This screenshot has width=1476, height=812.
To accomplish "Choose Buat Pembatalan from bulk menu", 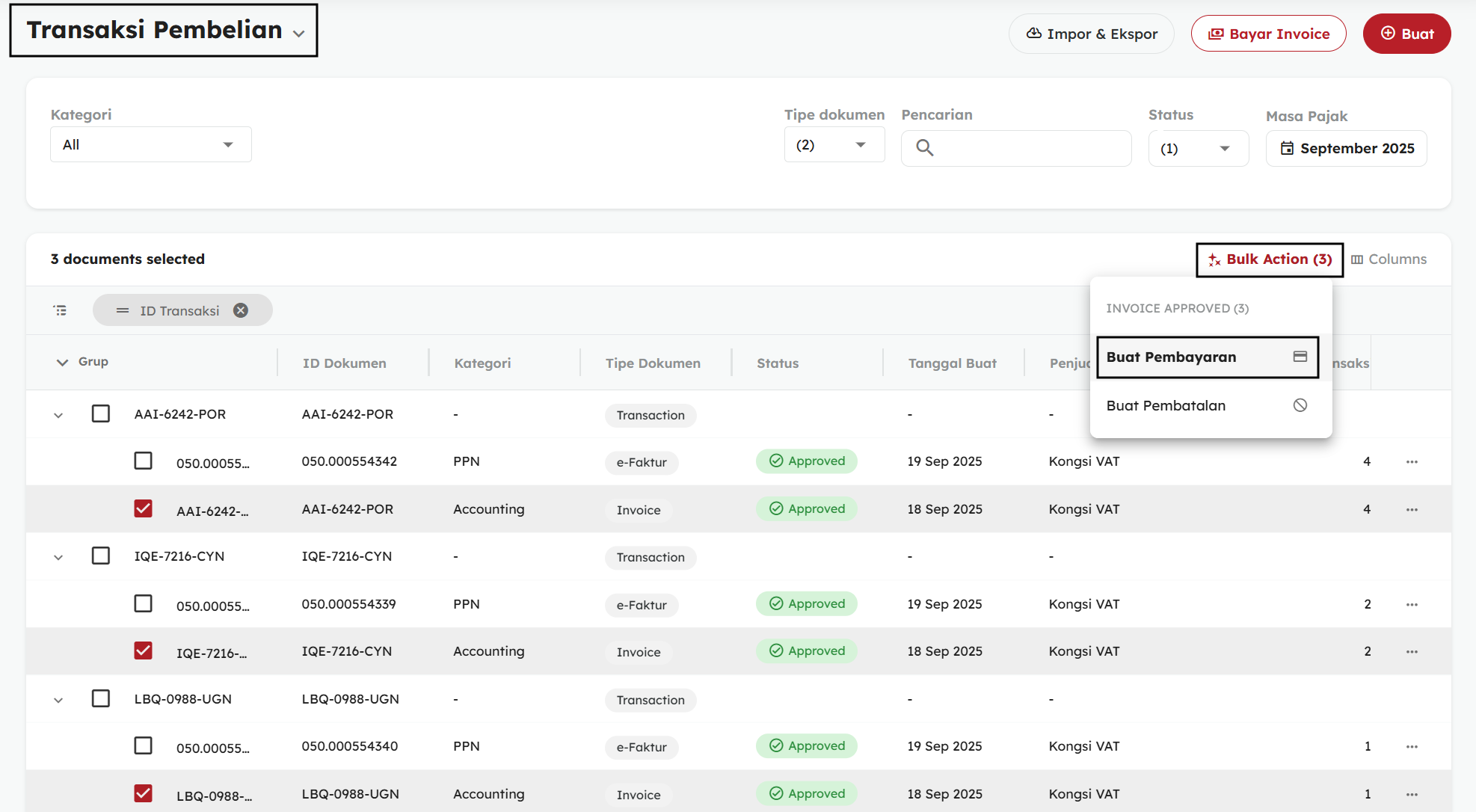I will click(x=1166, y=406).
